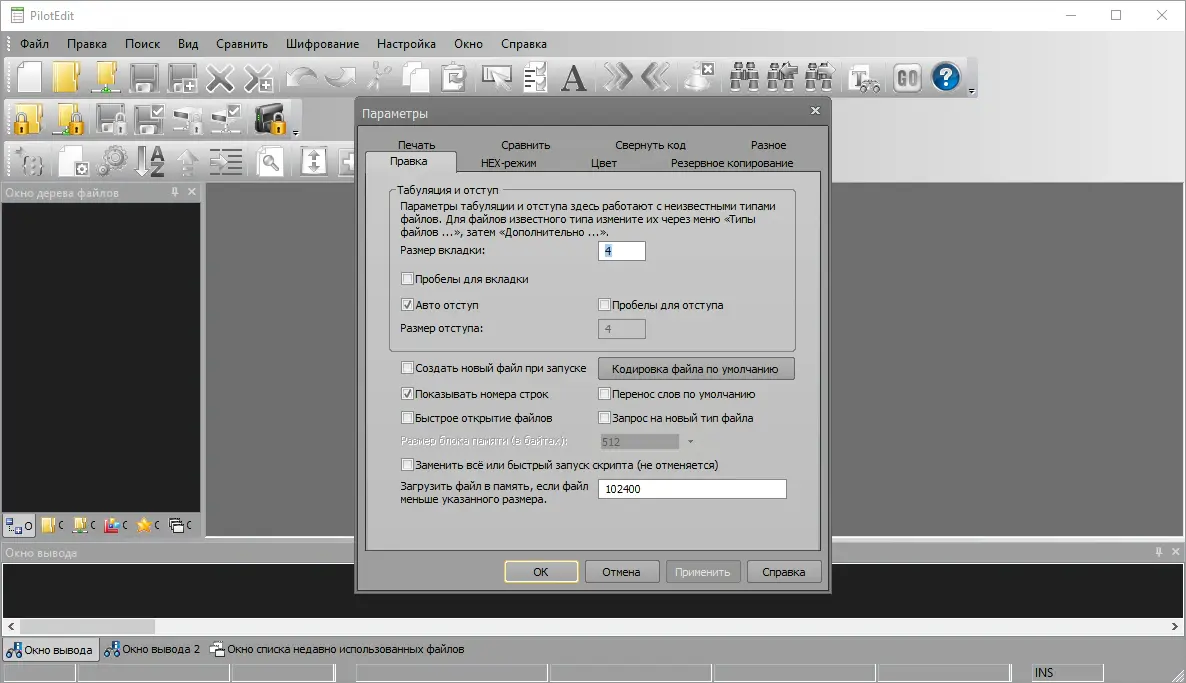Image resolution: width=1186 pixels, height=683 pixels.
Task: Click the binoculars Find icon
Action: tap(744, 78)
